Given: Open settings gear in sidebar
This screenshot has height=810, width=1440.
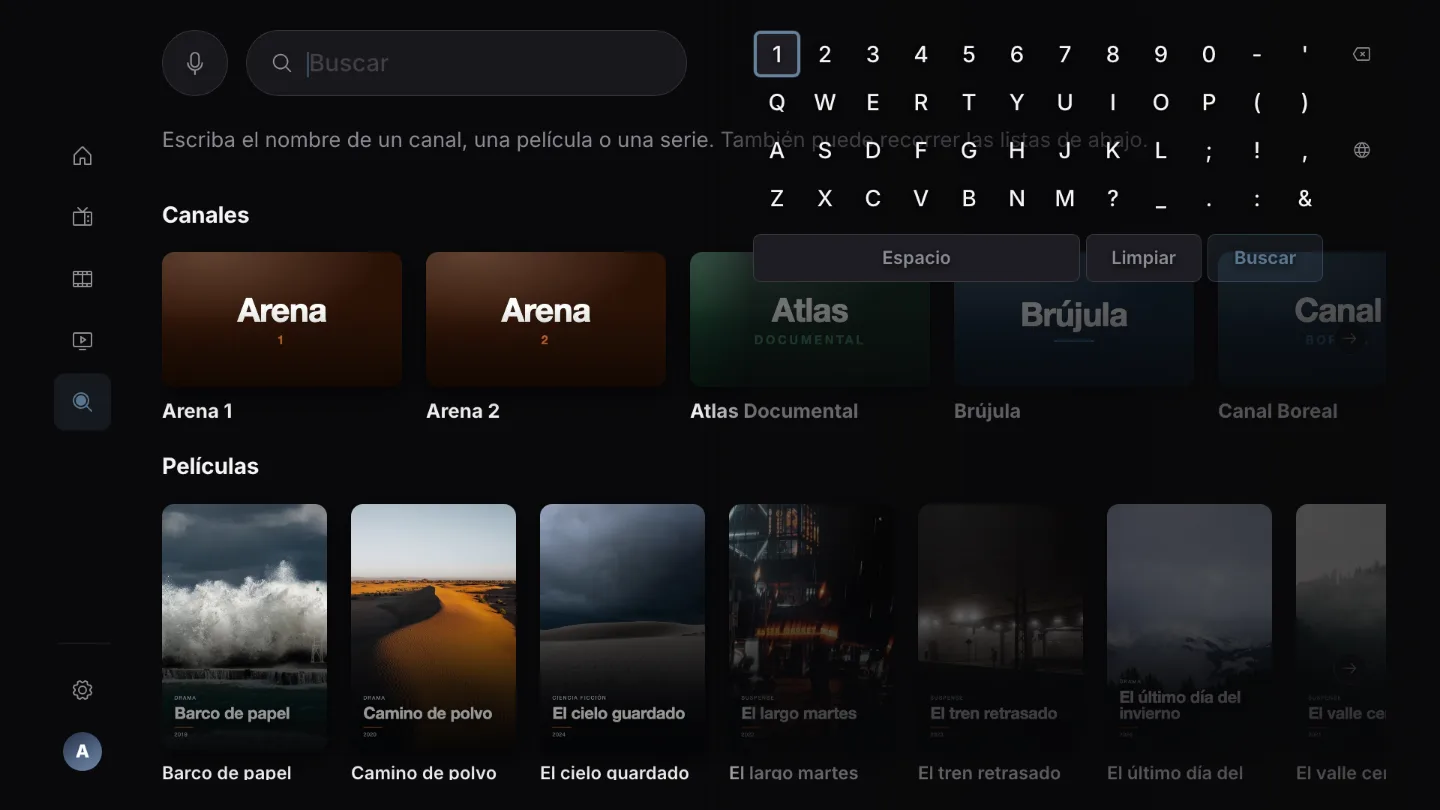Looking at the screenshot, I should (83, 690).
